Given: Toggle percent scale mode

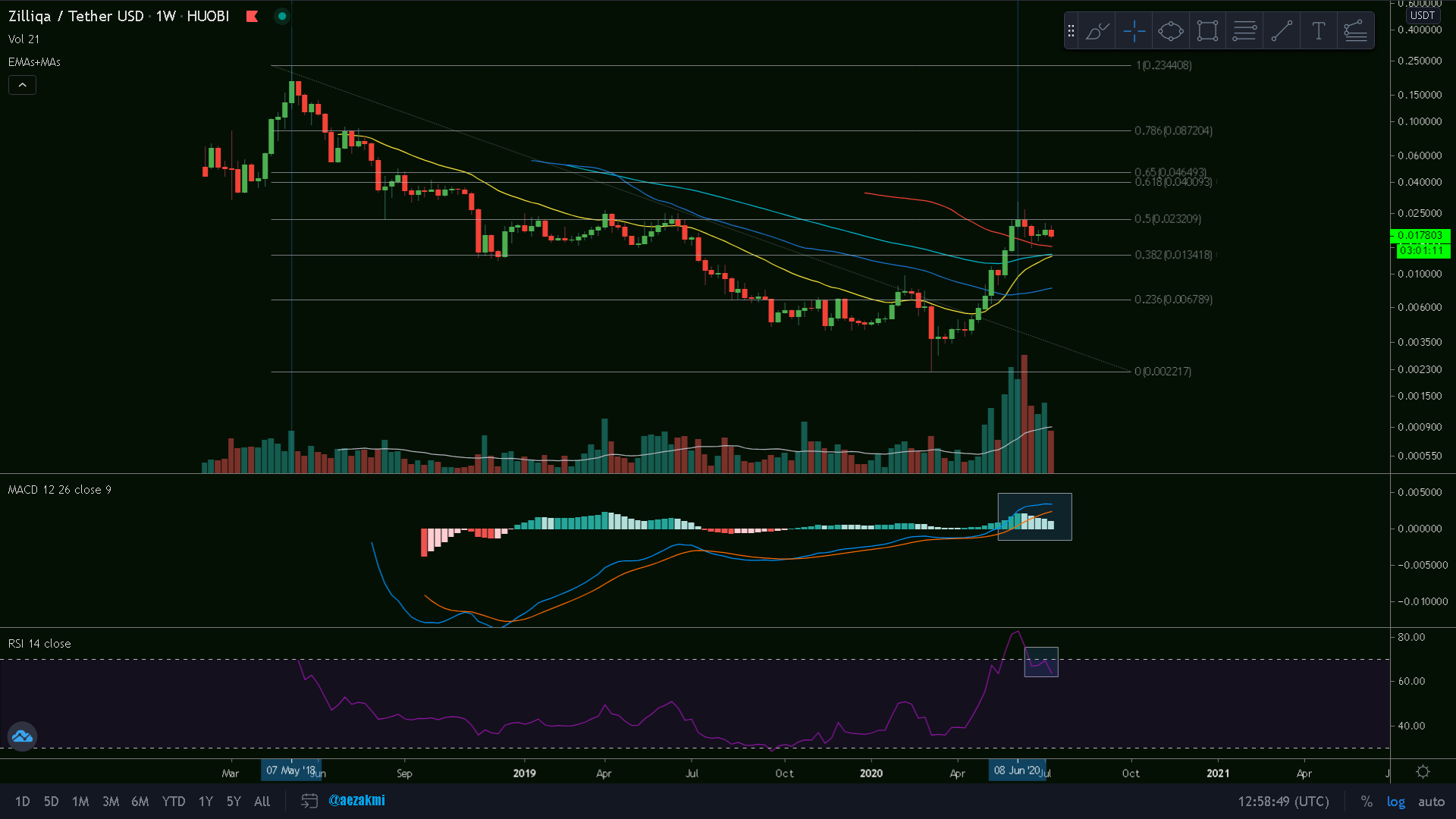Looking at the screenshot, I should click(1367, 802).
